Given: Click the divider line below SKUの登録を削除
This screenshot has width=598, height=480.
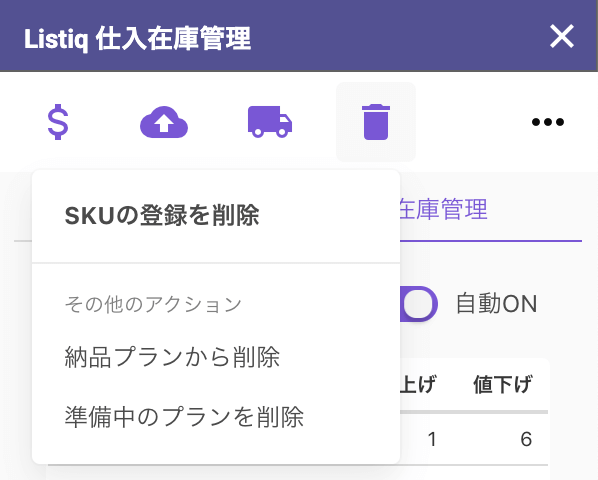Looking at the screenshot, I should tap(216, 263).
